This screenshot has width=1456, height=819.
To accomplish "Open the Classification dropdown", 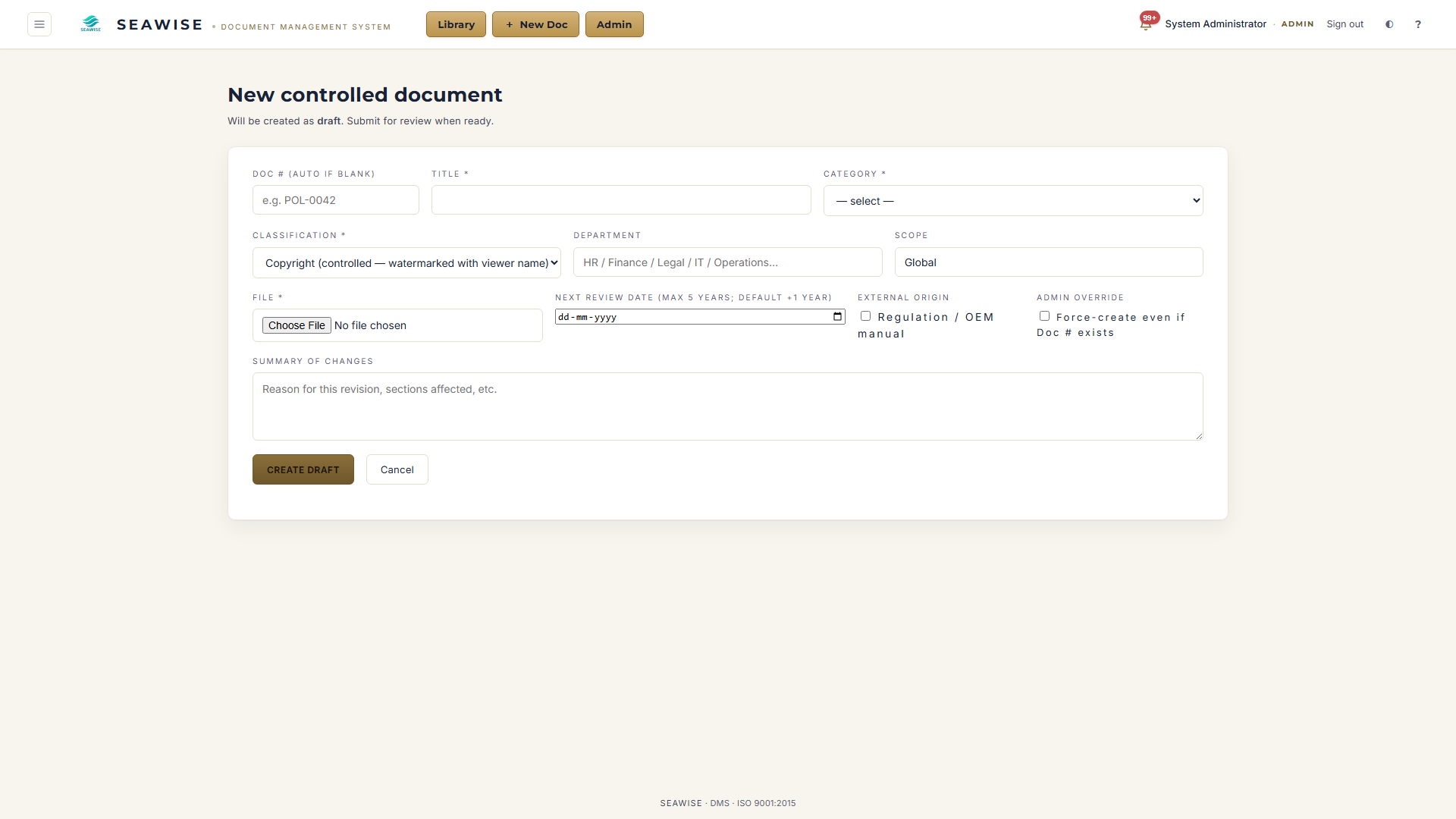I will point(406,263).
